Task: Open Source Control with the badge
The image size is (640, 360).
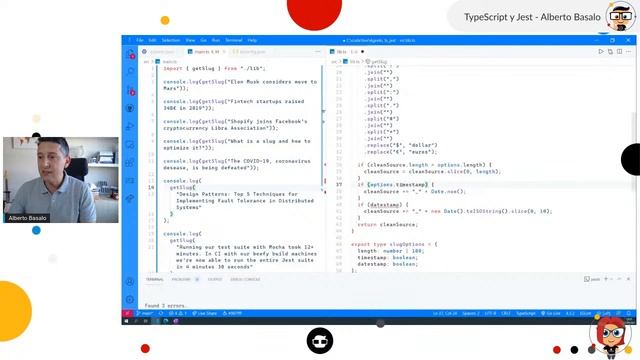Action: point(130,90)
